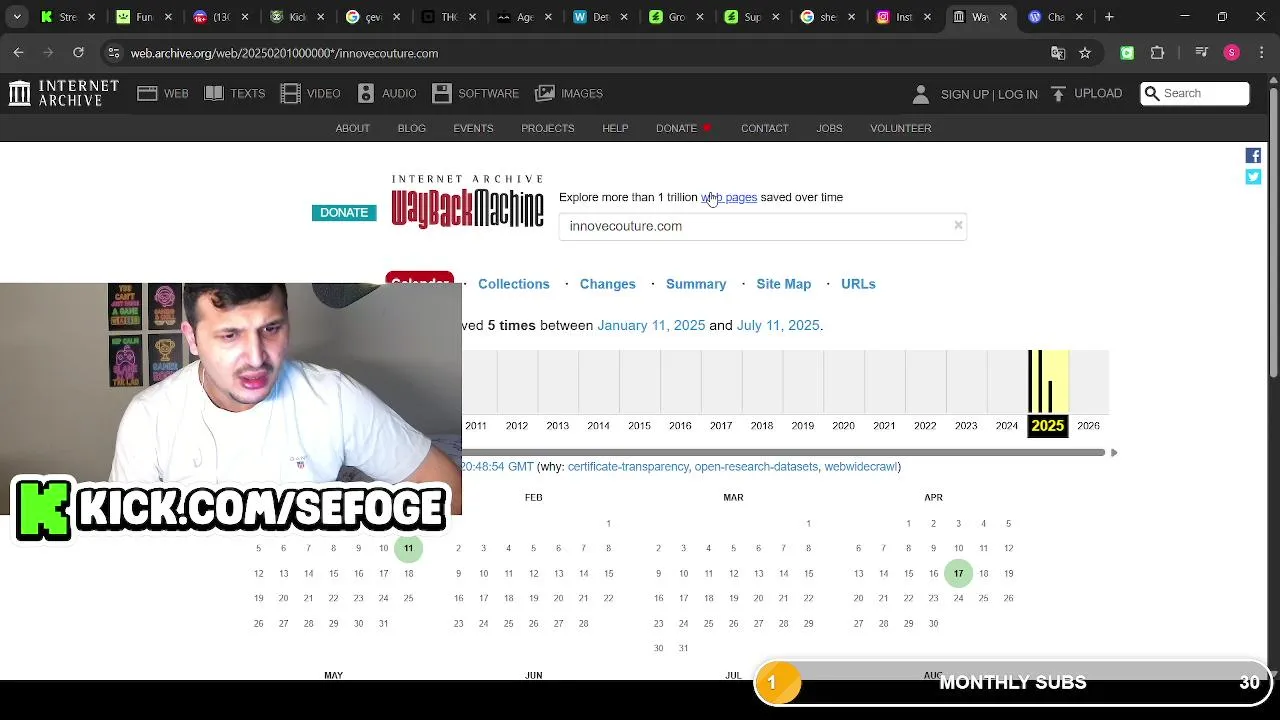Share on Twitter icon

1253,177
